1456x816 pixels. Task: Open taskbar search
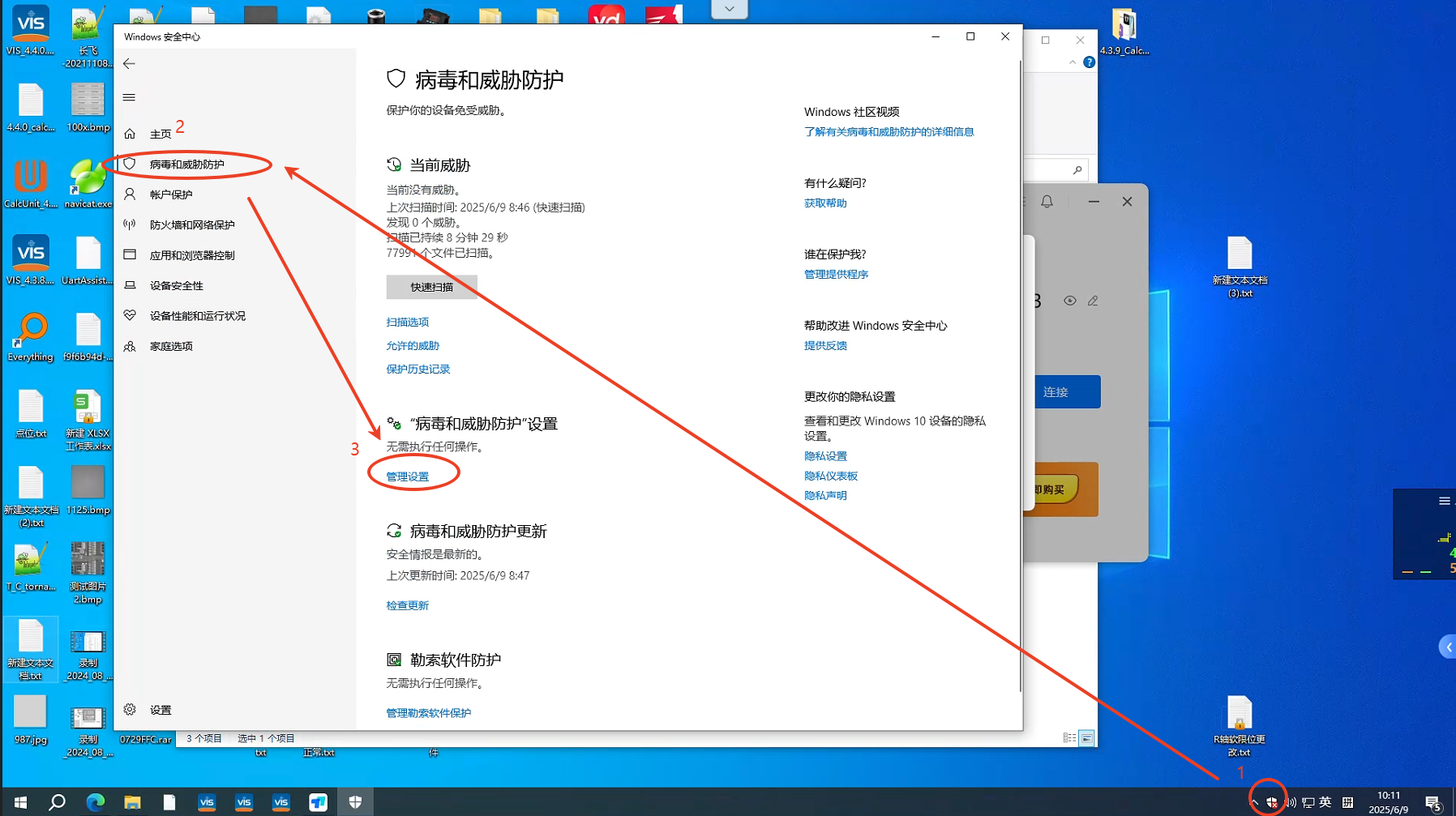tap(58, 802)
